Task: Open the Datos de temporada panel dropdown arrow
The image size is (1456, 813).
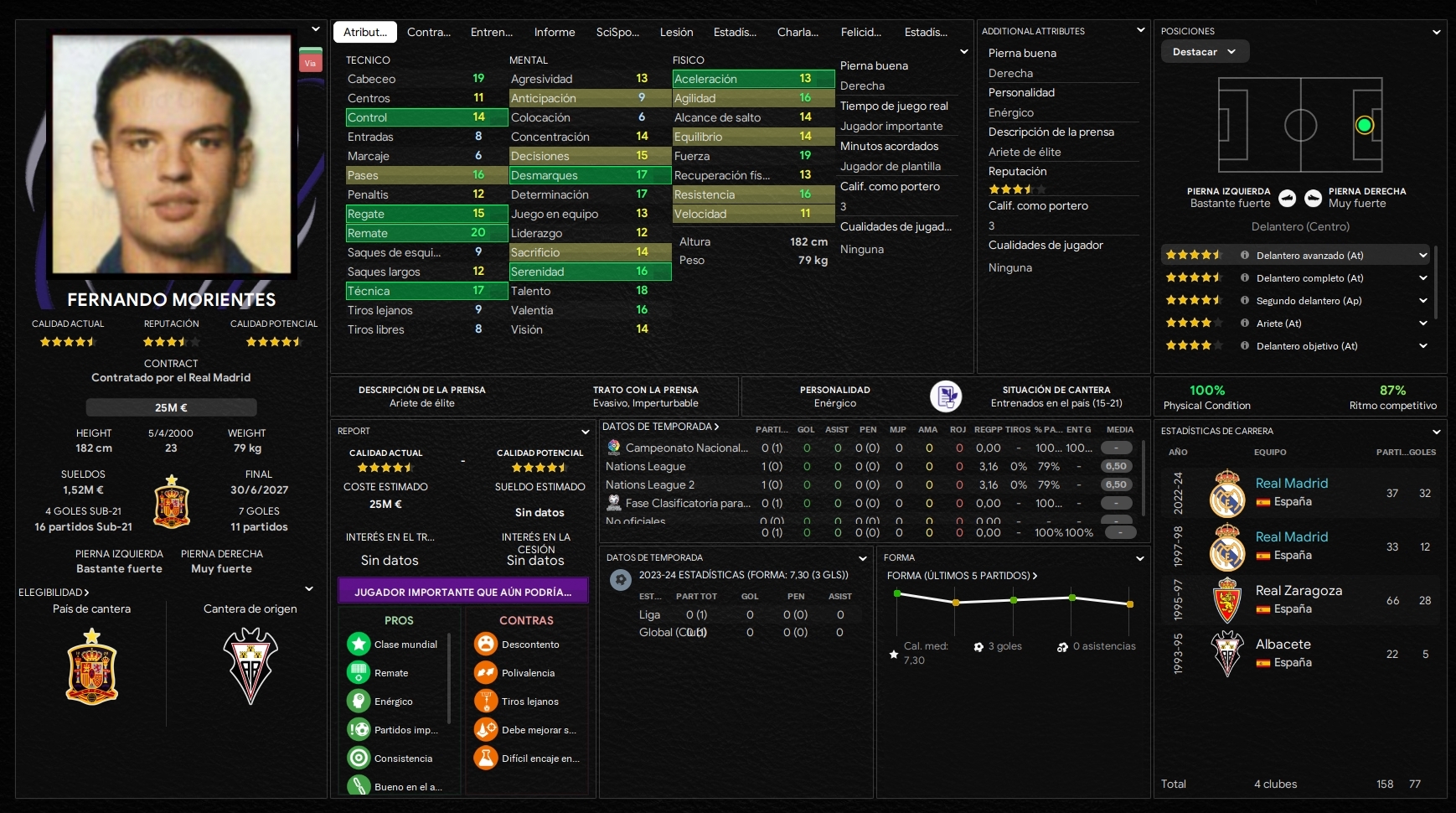Action: [x=863, y=558]
